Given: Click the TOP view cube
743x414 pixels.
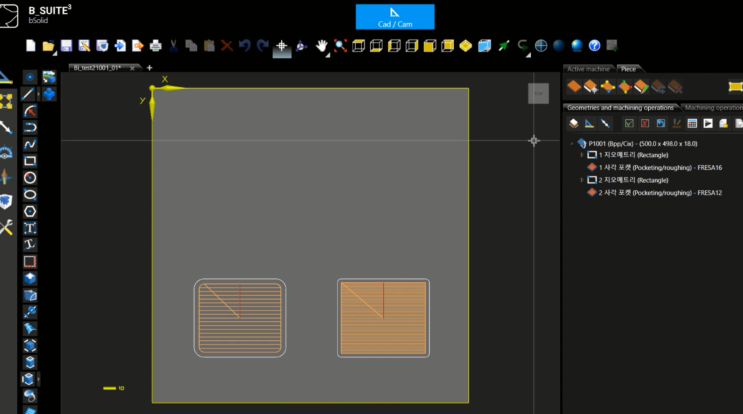Looking at the screenshot, I should [x=539, y=93].
